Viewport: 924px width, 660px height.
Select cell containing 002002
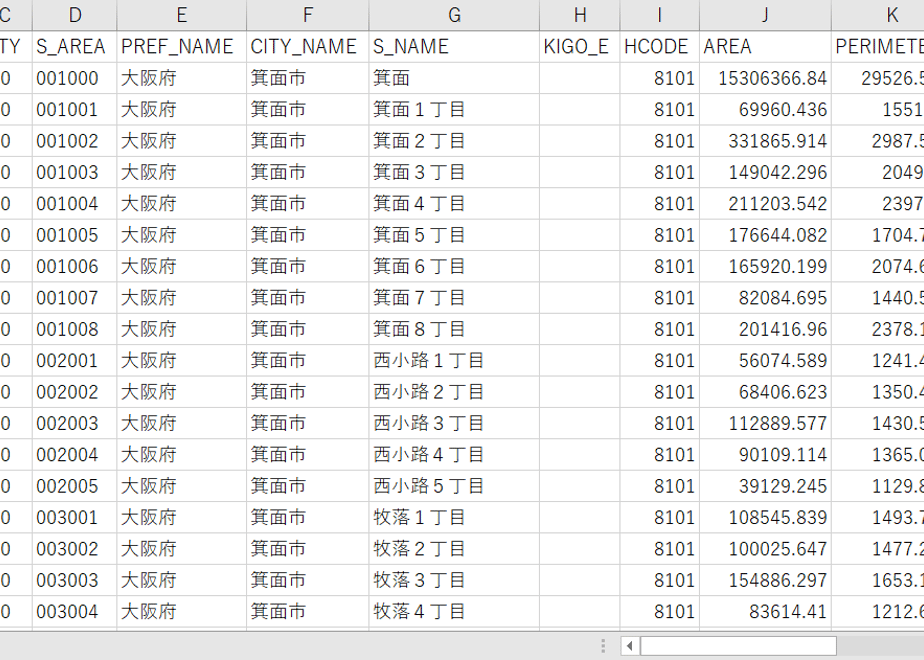point(74,392)
